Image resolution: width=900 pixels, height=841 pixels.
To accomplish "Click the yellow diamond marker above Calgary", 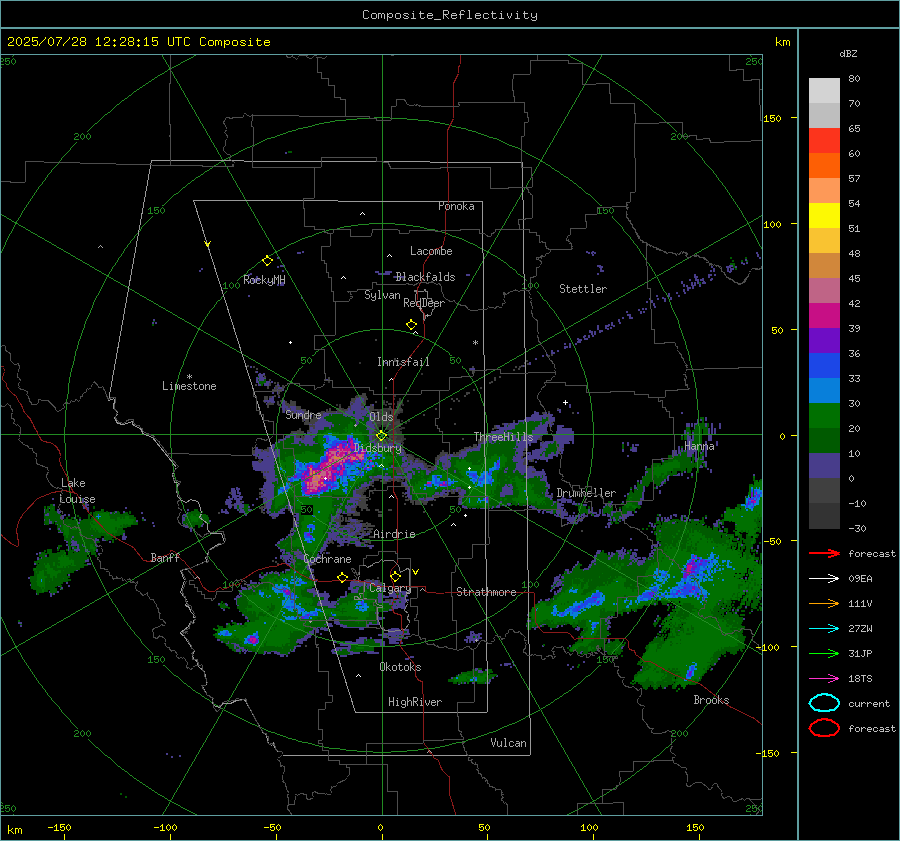I will pos(395,576).
